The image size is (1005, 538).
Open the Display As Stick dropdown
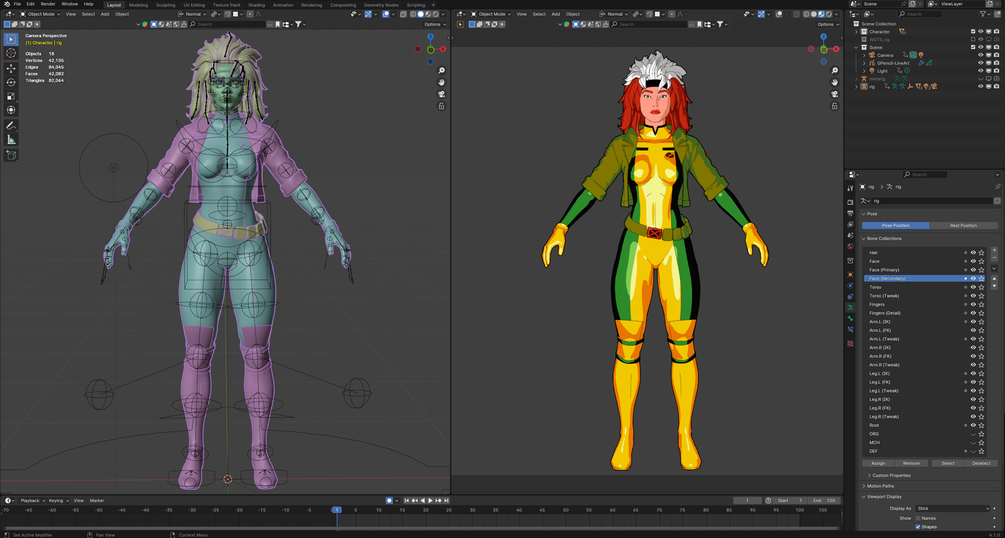[x=953, y=509]
